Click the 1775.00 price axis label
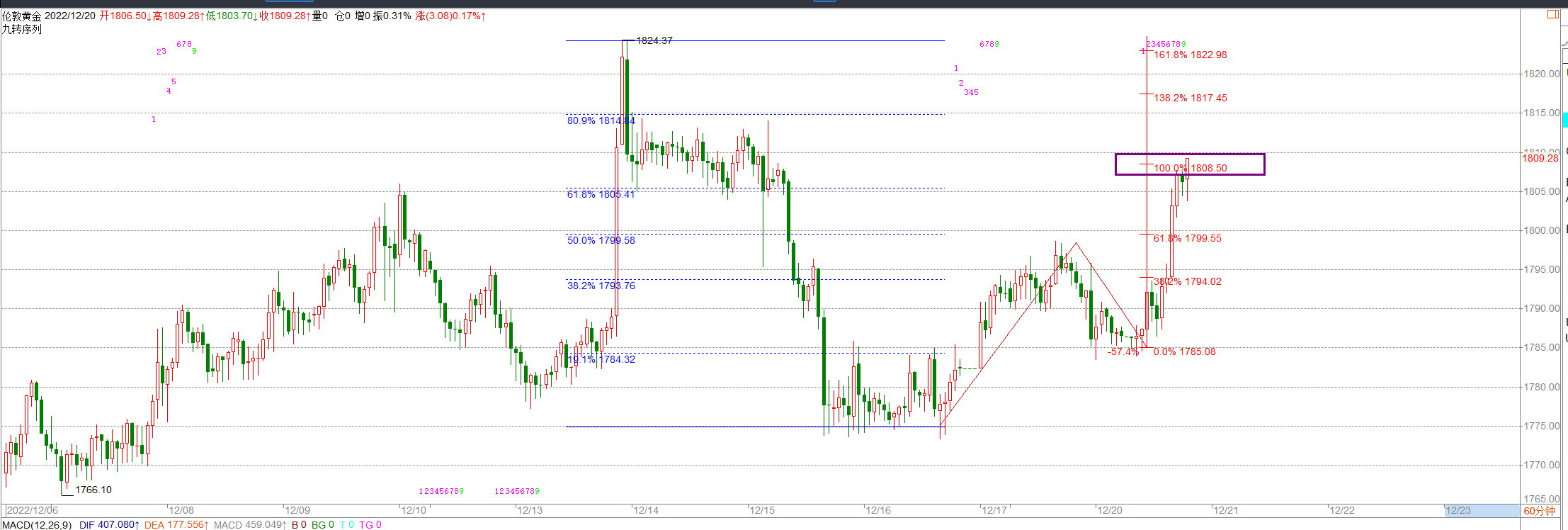This screenshot has width=1568, height=530. pyautogui.click(x=1542, y=426)
